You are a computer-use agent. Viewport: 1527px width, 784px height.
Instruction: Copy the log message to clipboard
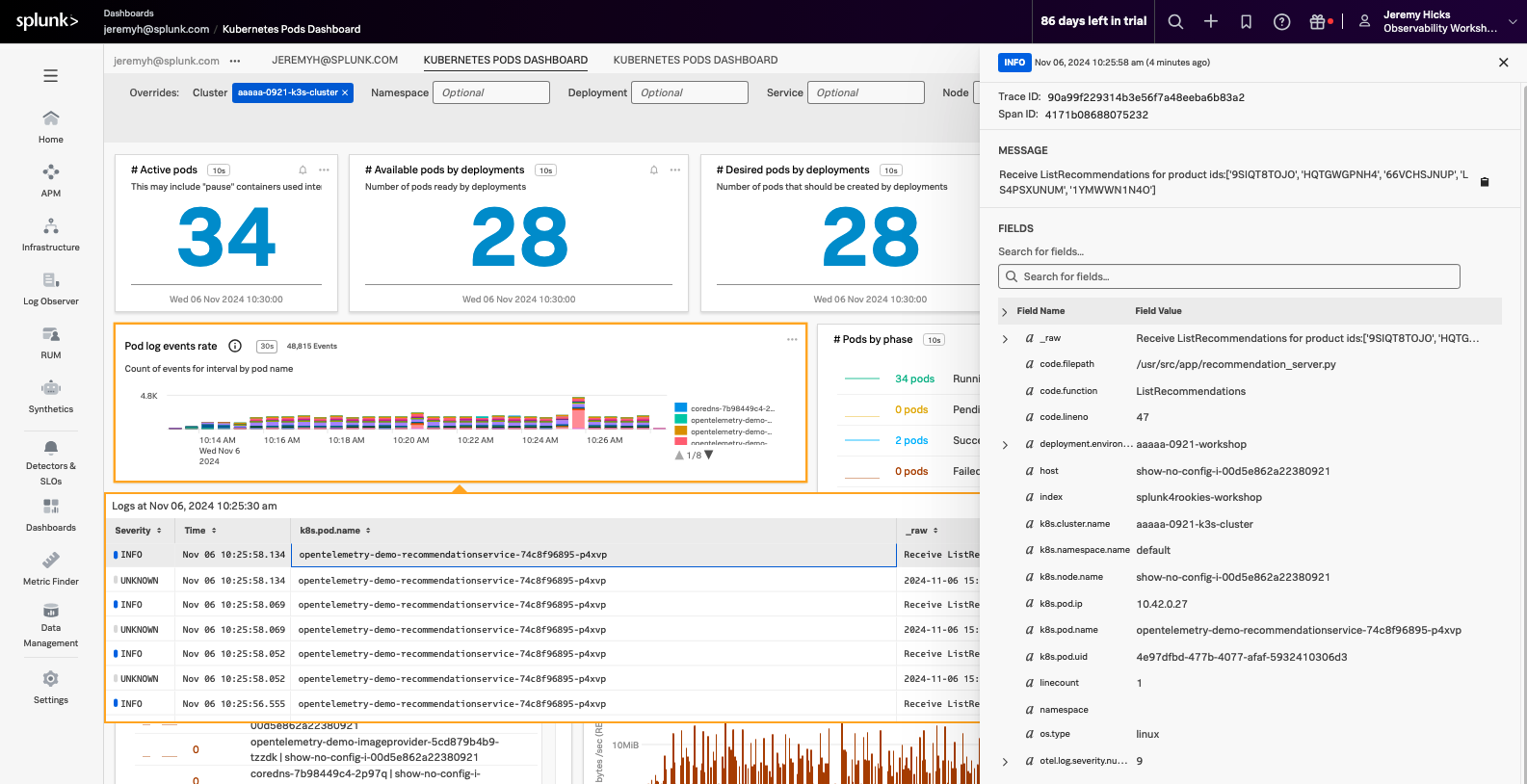pos(1484,182)
